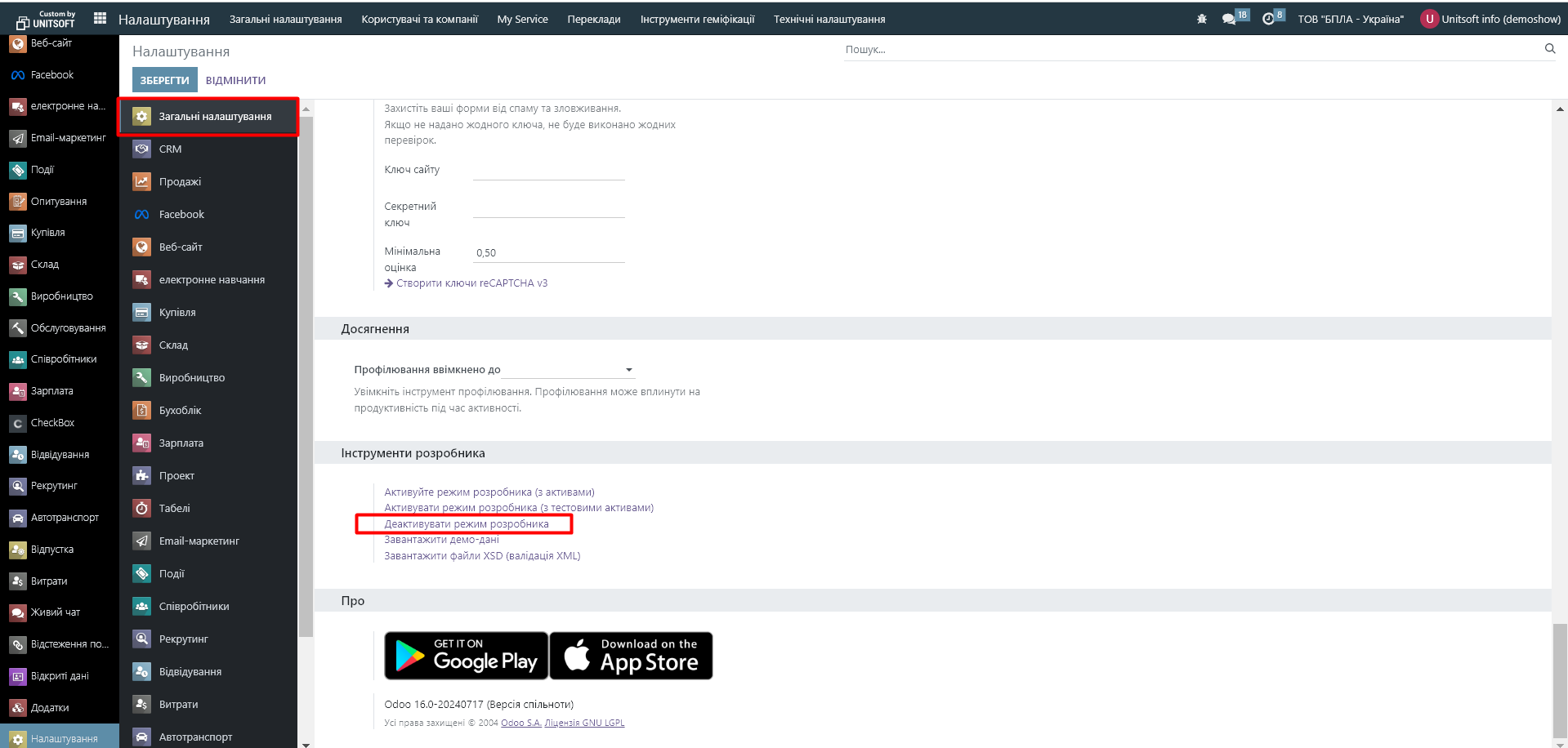This screenshot has width=1568, height=748.
Task: Click Деактивувати режим розробника link
Action: pyautogui.click(x=467, y=524)
